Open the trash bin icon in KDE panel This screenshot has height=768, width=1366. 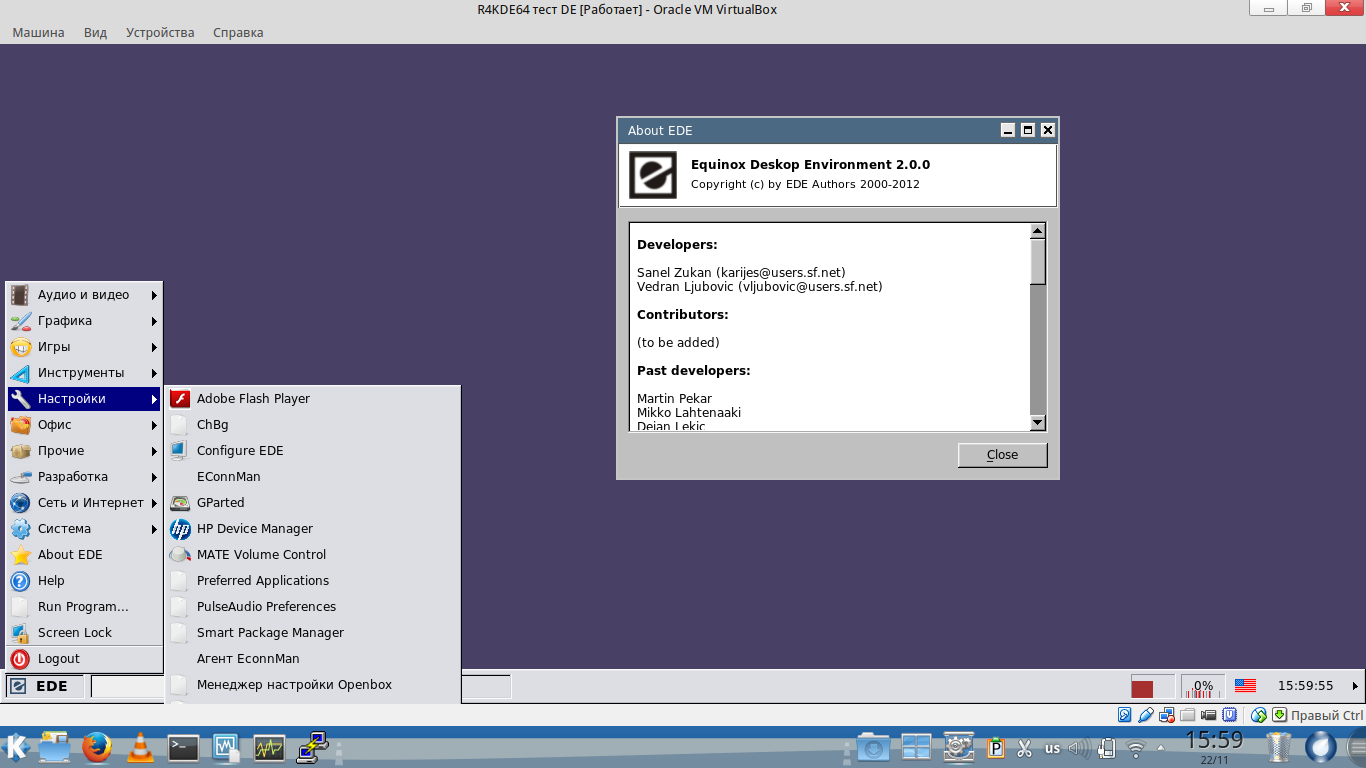(x=1279, y=747)
